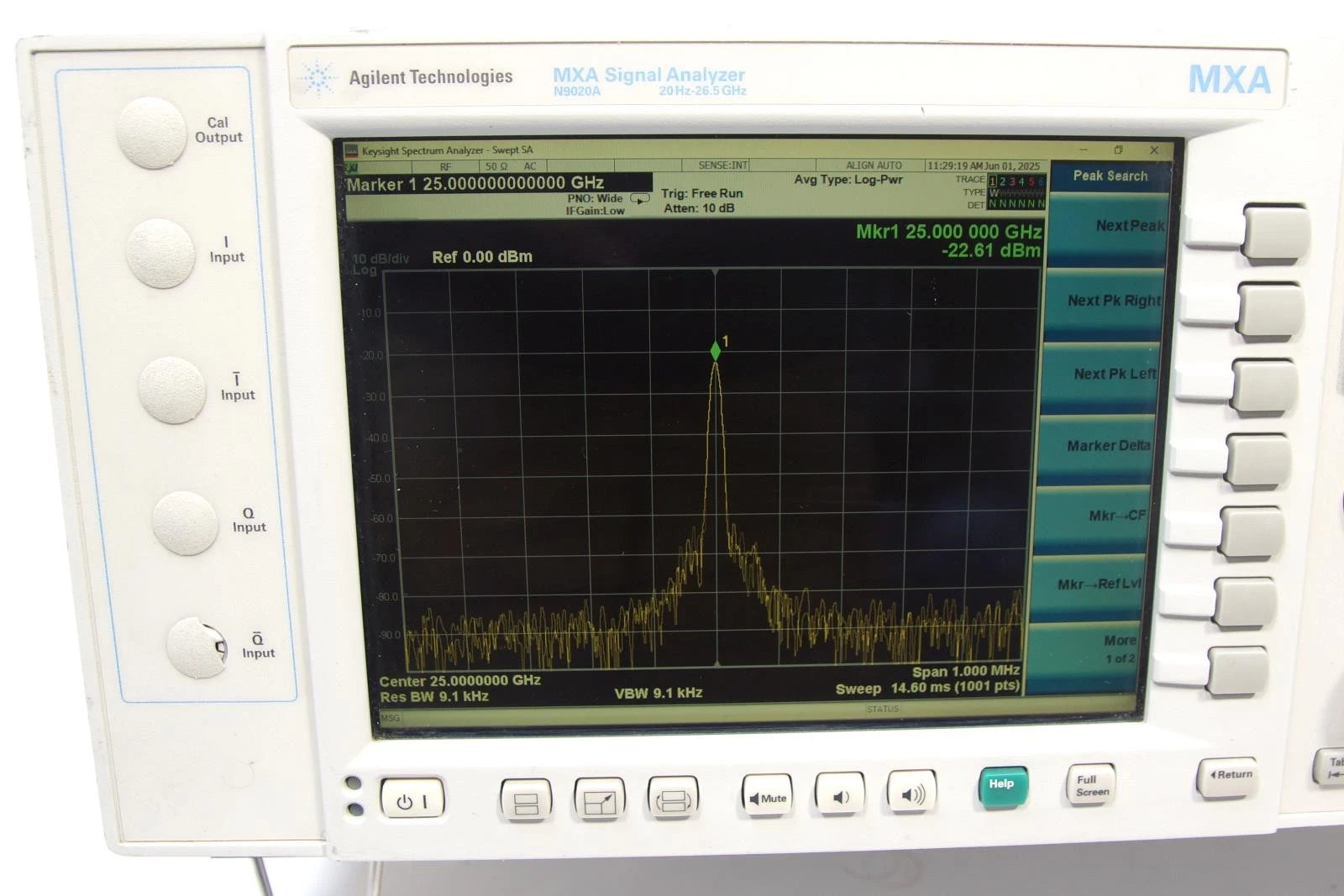Push the Return key
1344x896 pixels.
click(x=1229, y=776)
